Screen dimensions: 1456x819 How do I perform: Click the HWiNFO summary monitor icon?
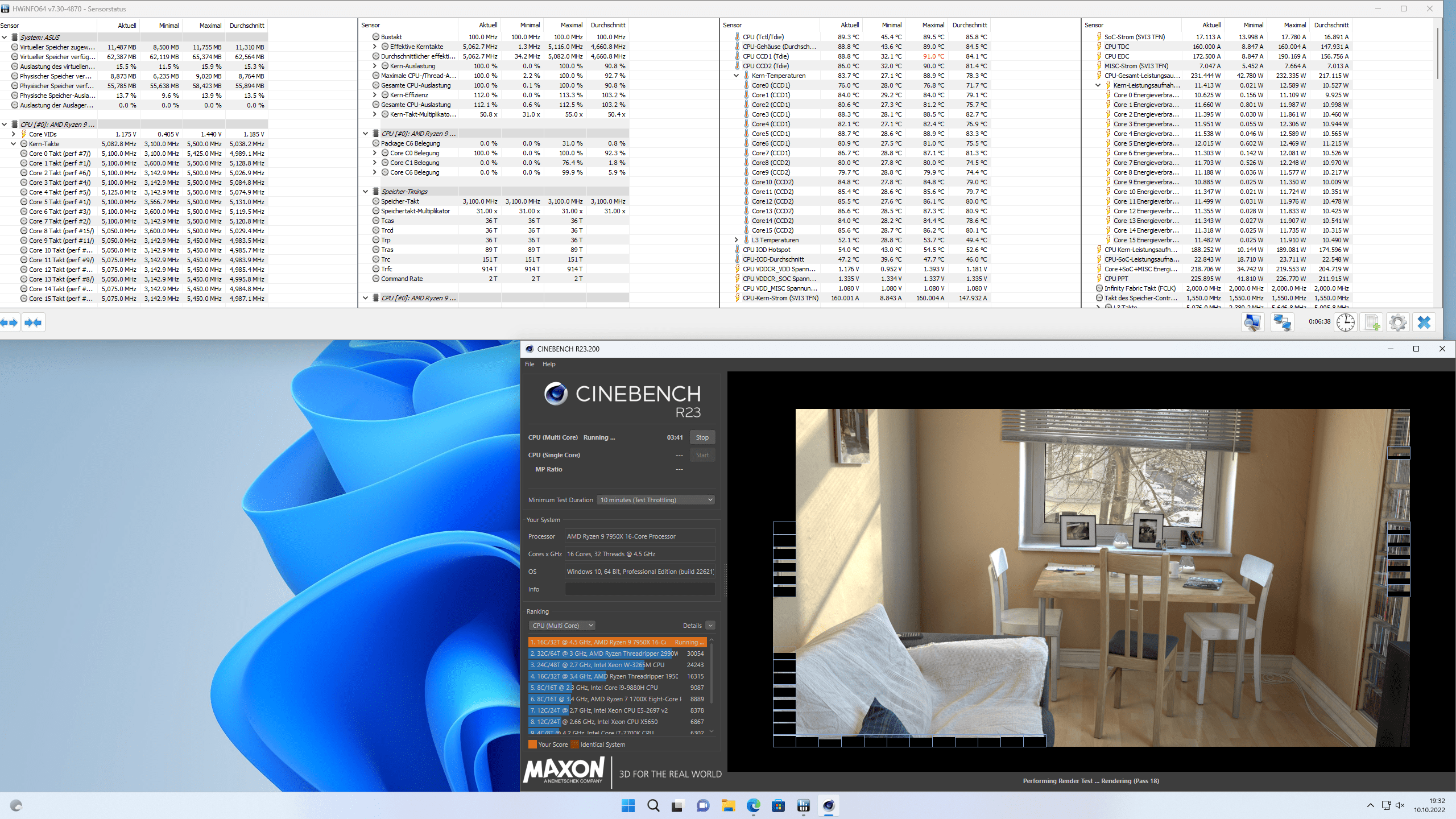pos(1252,322)
